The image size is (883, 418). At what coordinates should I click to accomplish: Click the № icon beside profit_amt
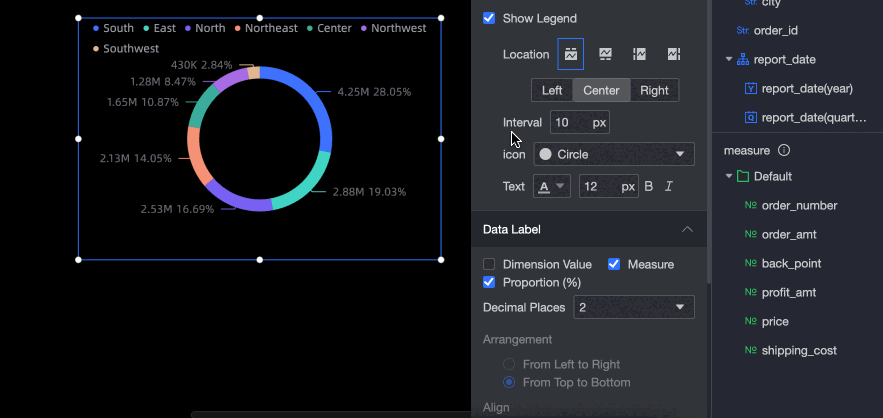pos(751,292)
